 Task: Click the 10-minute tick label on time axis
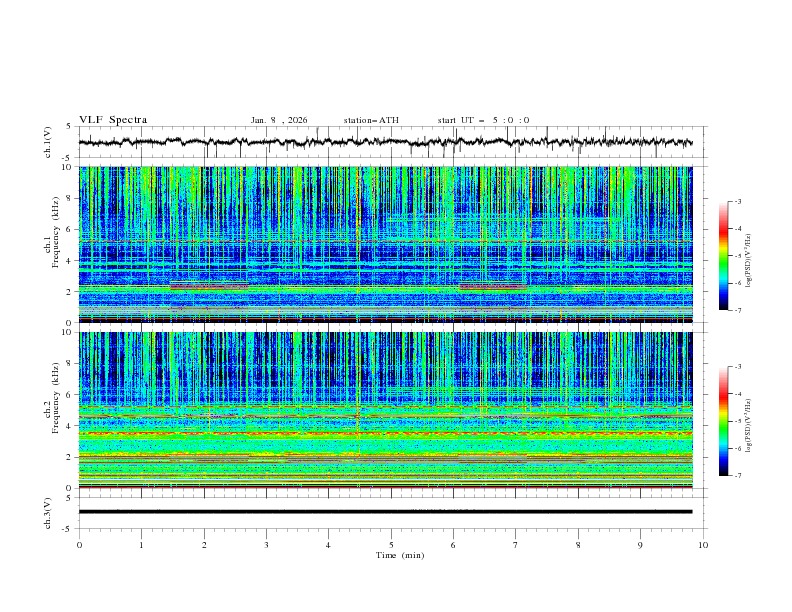point(703,545)
